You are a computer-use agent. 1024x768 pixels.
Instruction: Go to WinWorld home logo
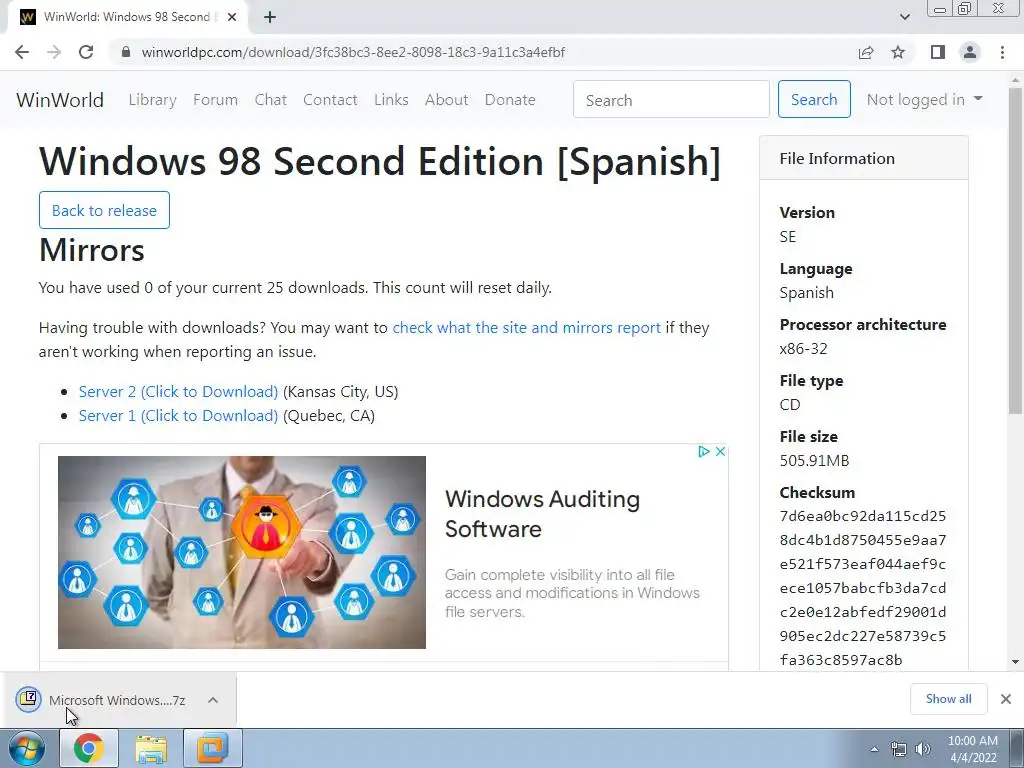[x=60, y=100]
